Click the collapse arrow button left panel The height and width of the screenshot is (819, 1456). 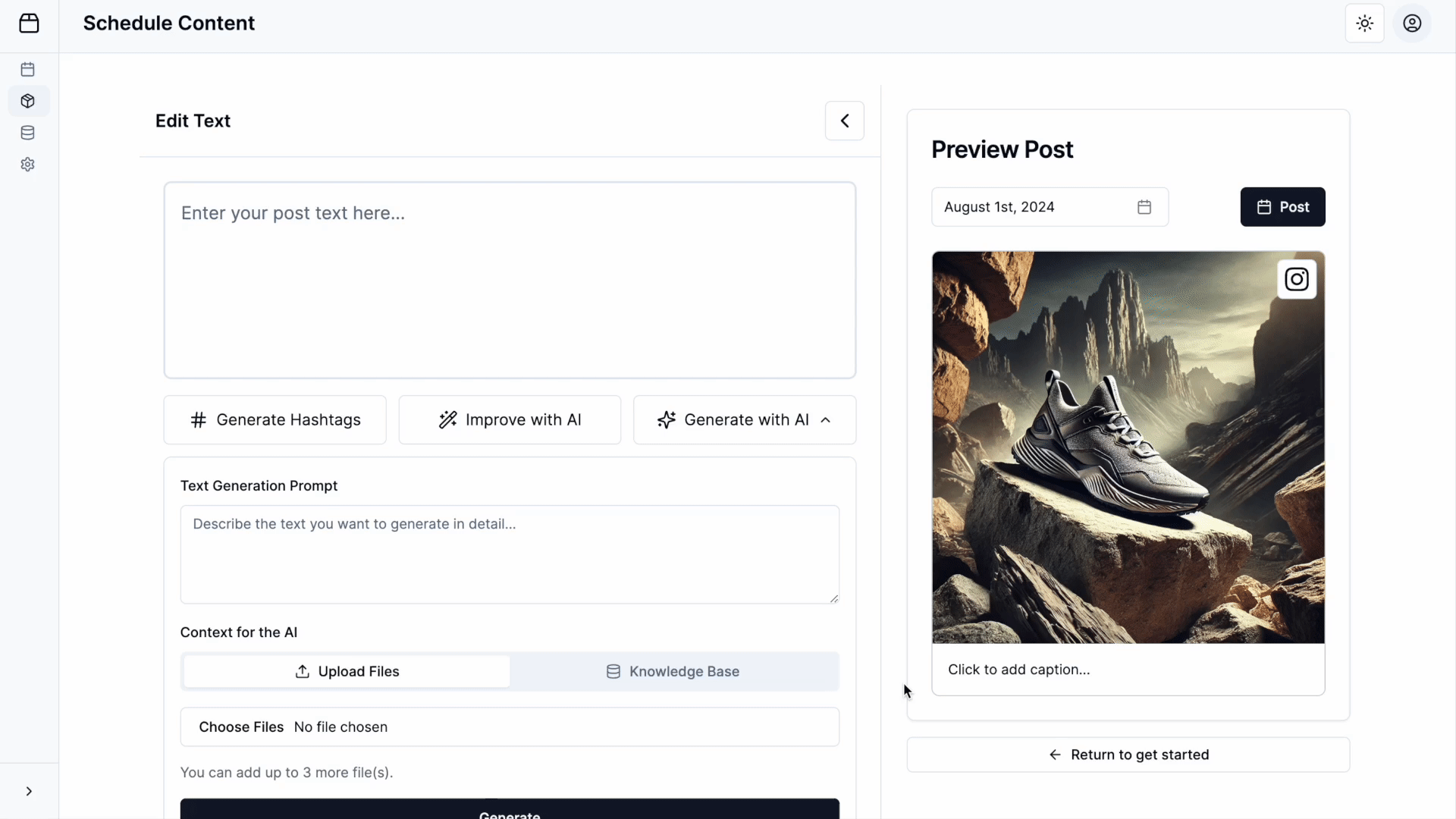(28, 791)
